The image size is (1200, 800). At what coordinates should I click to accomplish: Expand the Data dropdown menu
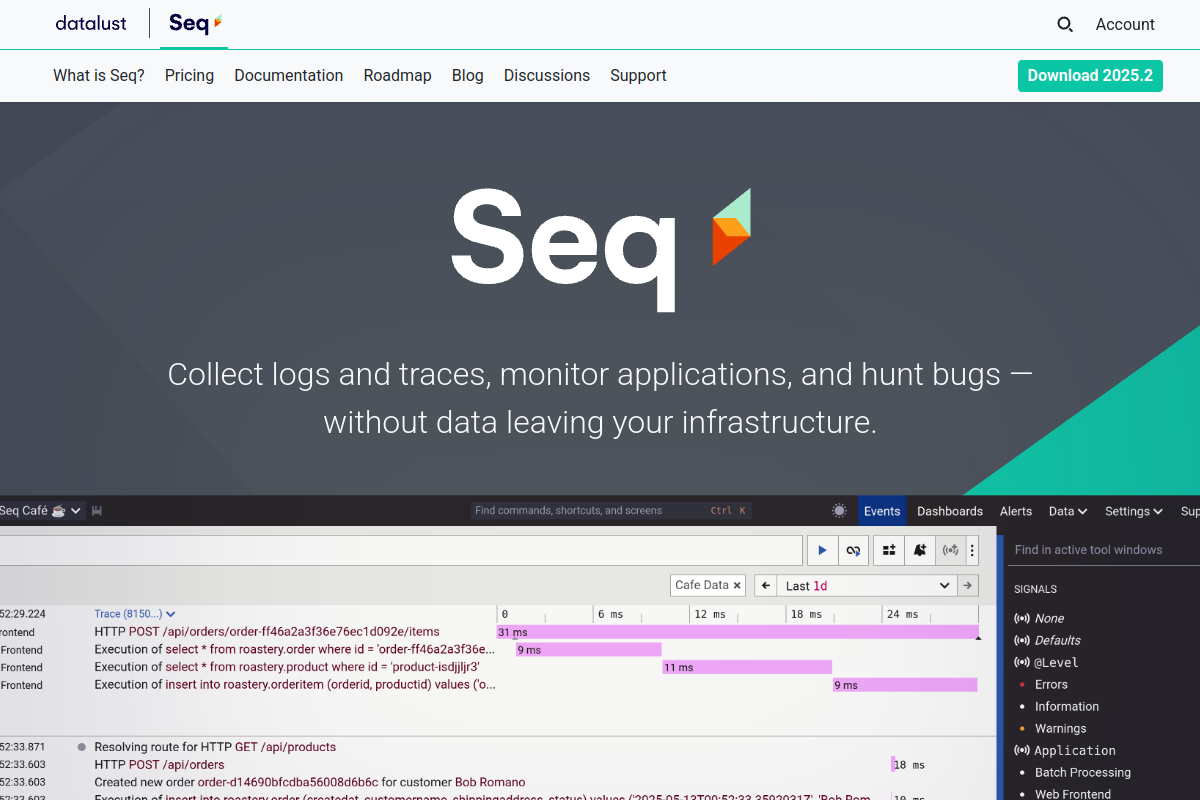(x=1068, y=511)
